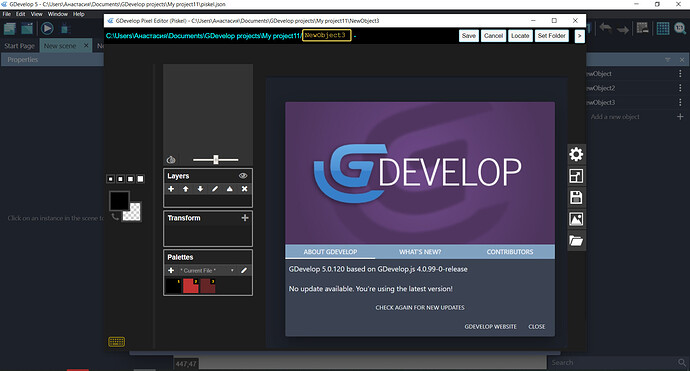Create a new palette with plus icon

171,270
